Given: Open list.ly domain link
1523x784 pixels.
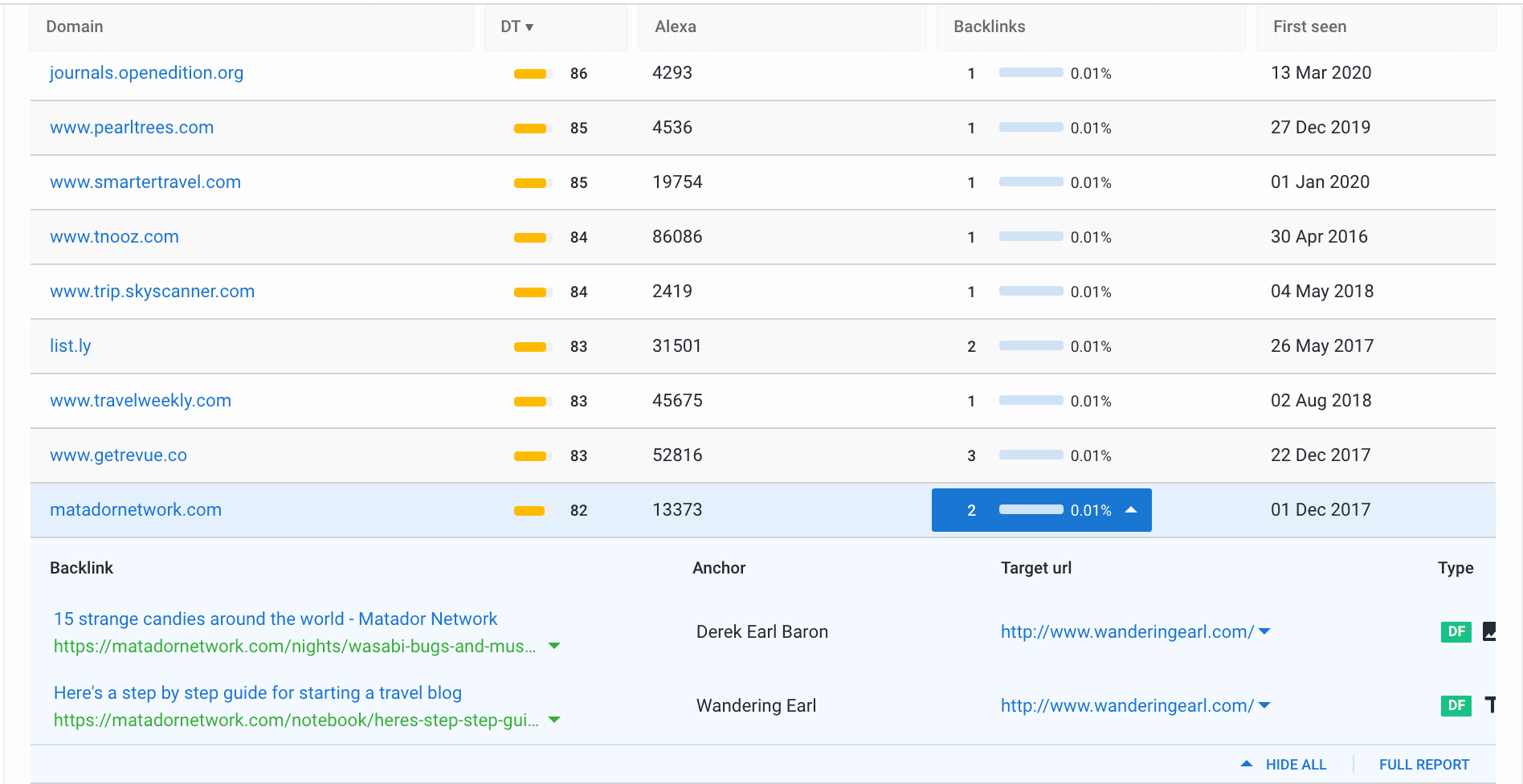Looking at the screenshot, I should (70, 346).
